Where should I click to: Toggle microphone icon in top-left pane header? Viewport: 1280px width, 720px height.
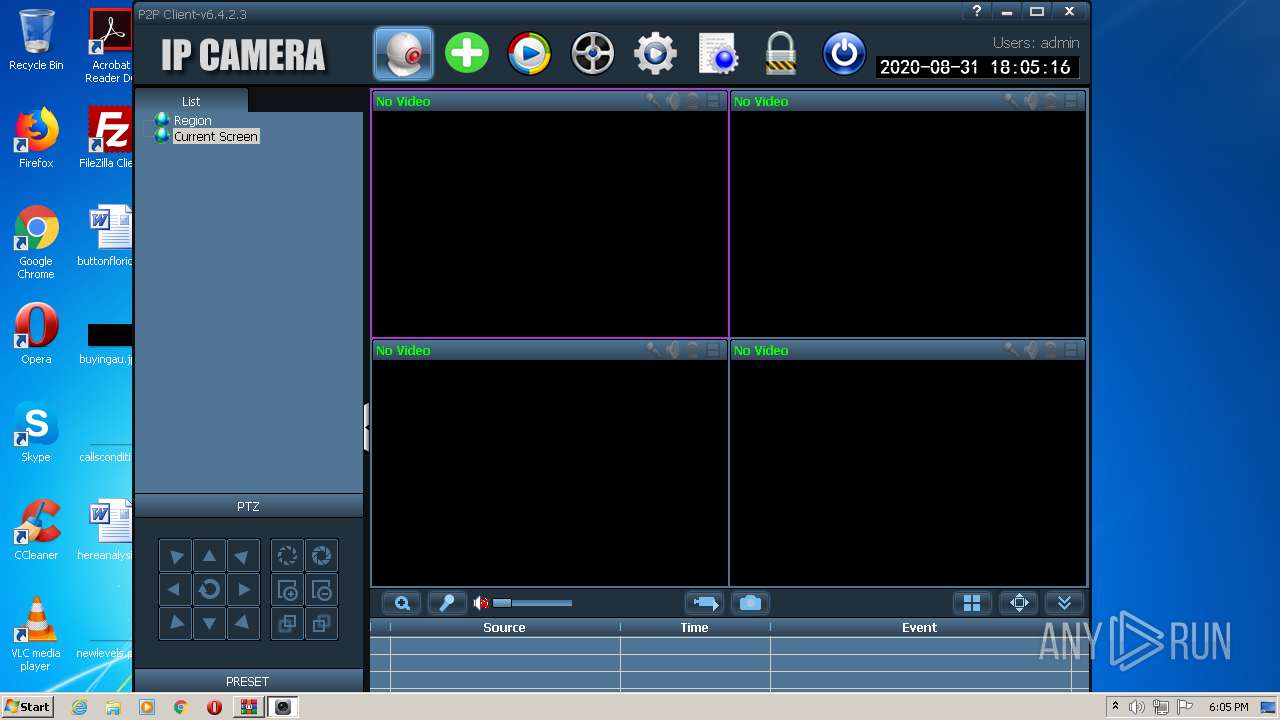coord(653,100)
